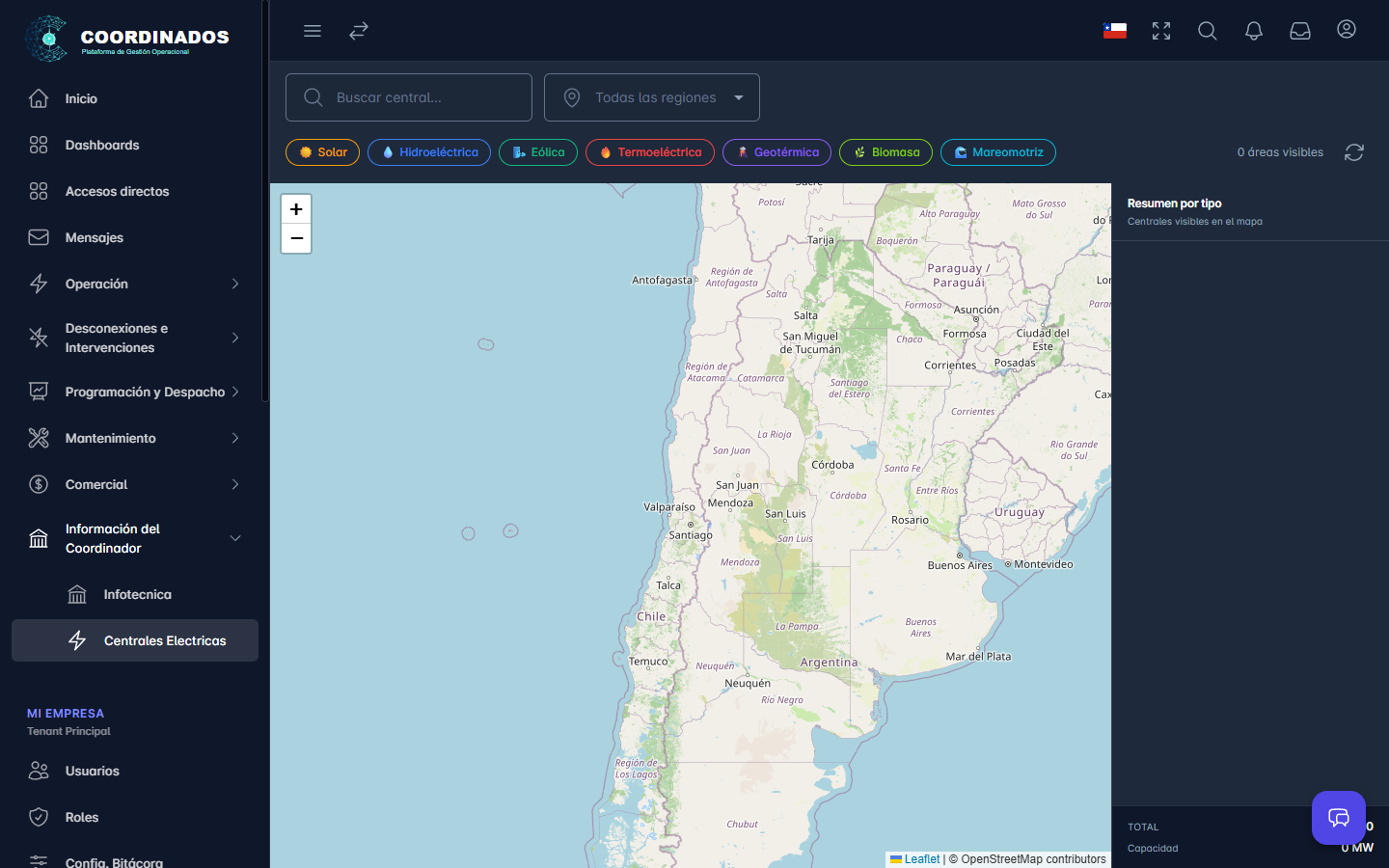Image resolution: width=1389 pixels, height=868 pixels.
Task: Open the Chile flag language selector
Action: (x=1115, y=31)
